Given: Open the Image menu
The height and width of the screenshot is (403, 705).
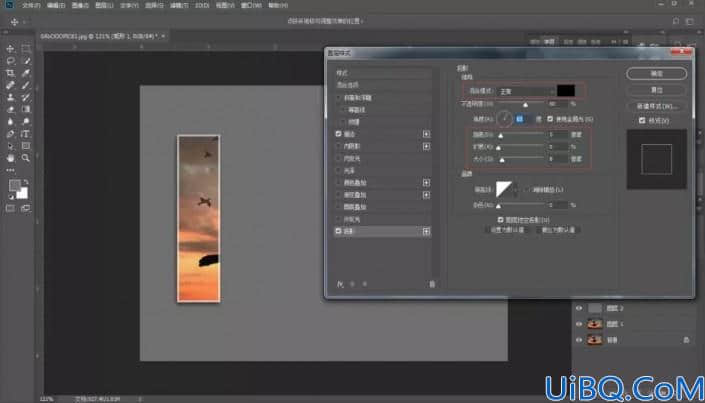Looking at the screenshot, I should [80, 6].
